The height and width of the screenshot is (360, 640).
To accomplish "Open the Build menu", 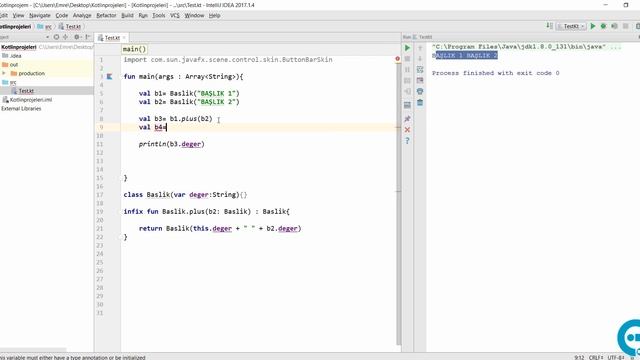I will click(x=127, y=16).
